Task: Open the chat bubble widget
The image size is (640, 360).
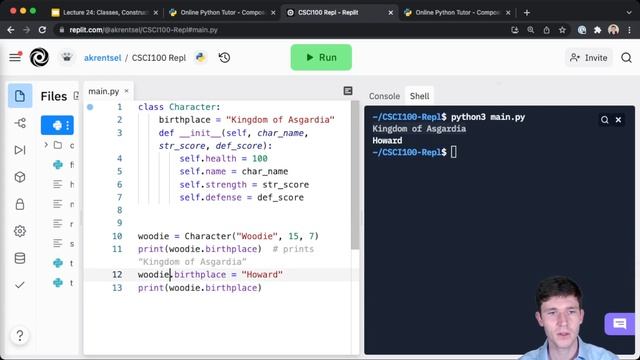Action: tap(620, 324)
